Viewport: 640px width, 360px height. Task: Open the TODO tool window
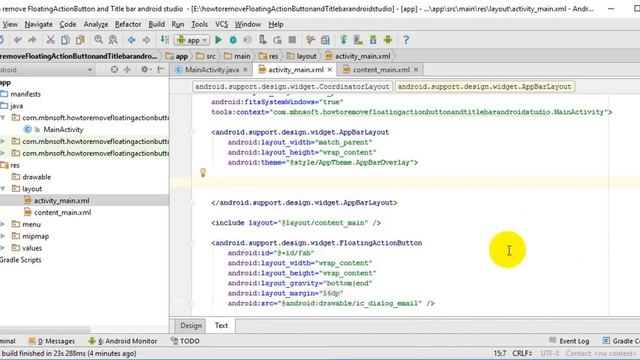[185, 341]
